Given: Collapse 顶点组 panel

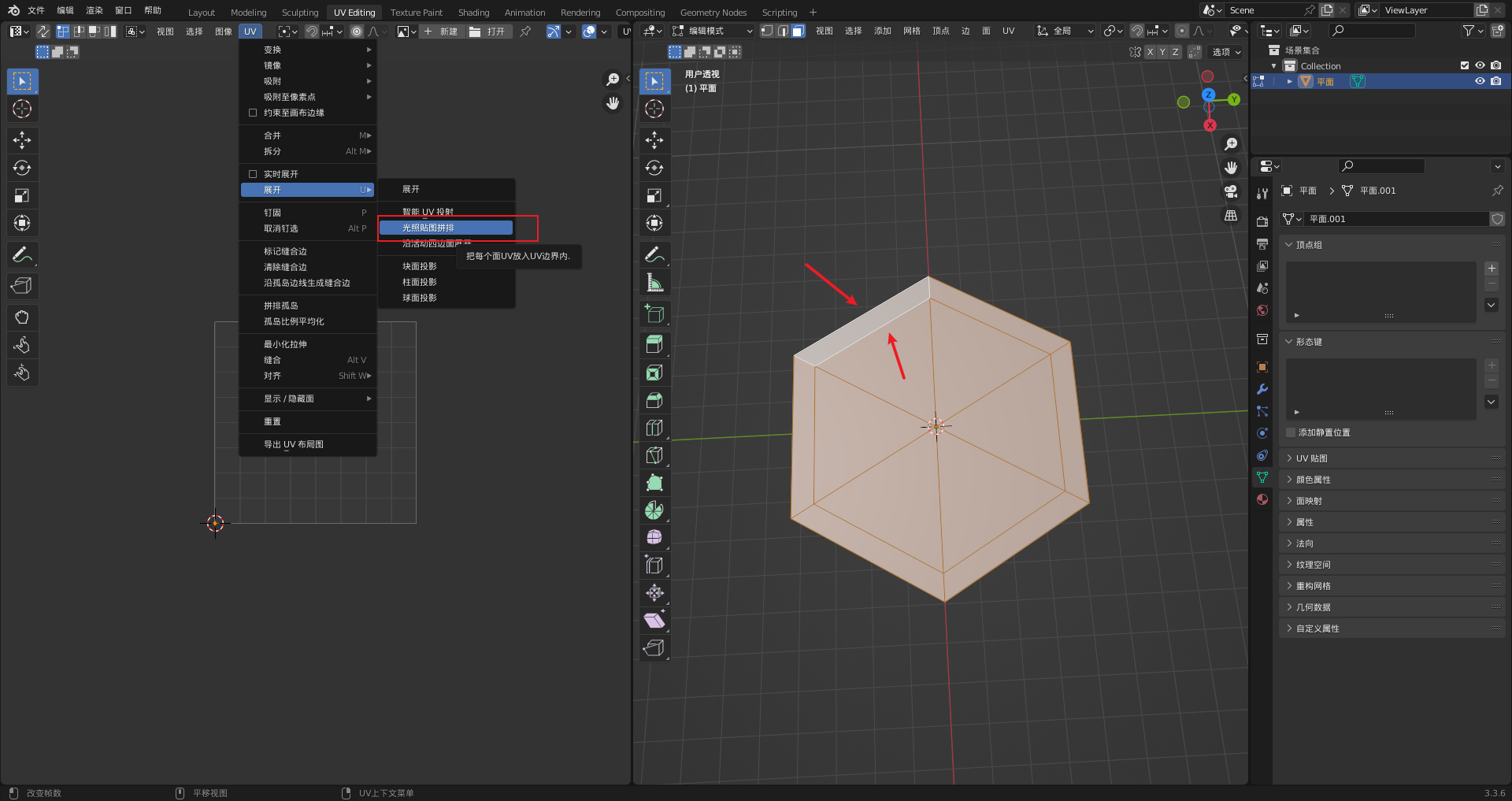Looking at the screenshot, I should 1392,245.
